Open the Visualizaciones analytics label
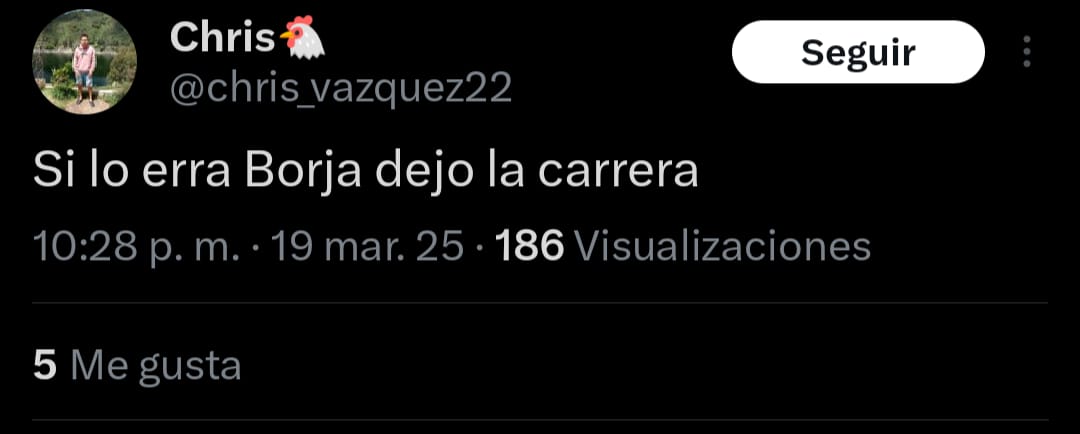This screenshot has width=1080, height=434. (x=722, y=246)
